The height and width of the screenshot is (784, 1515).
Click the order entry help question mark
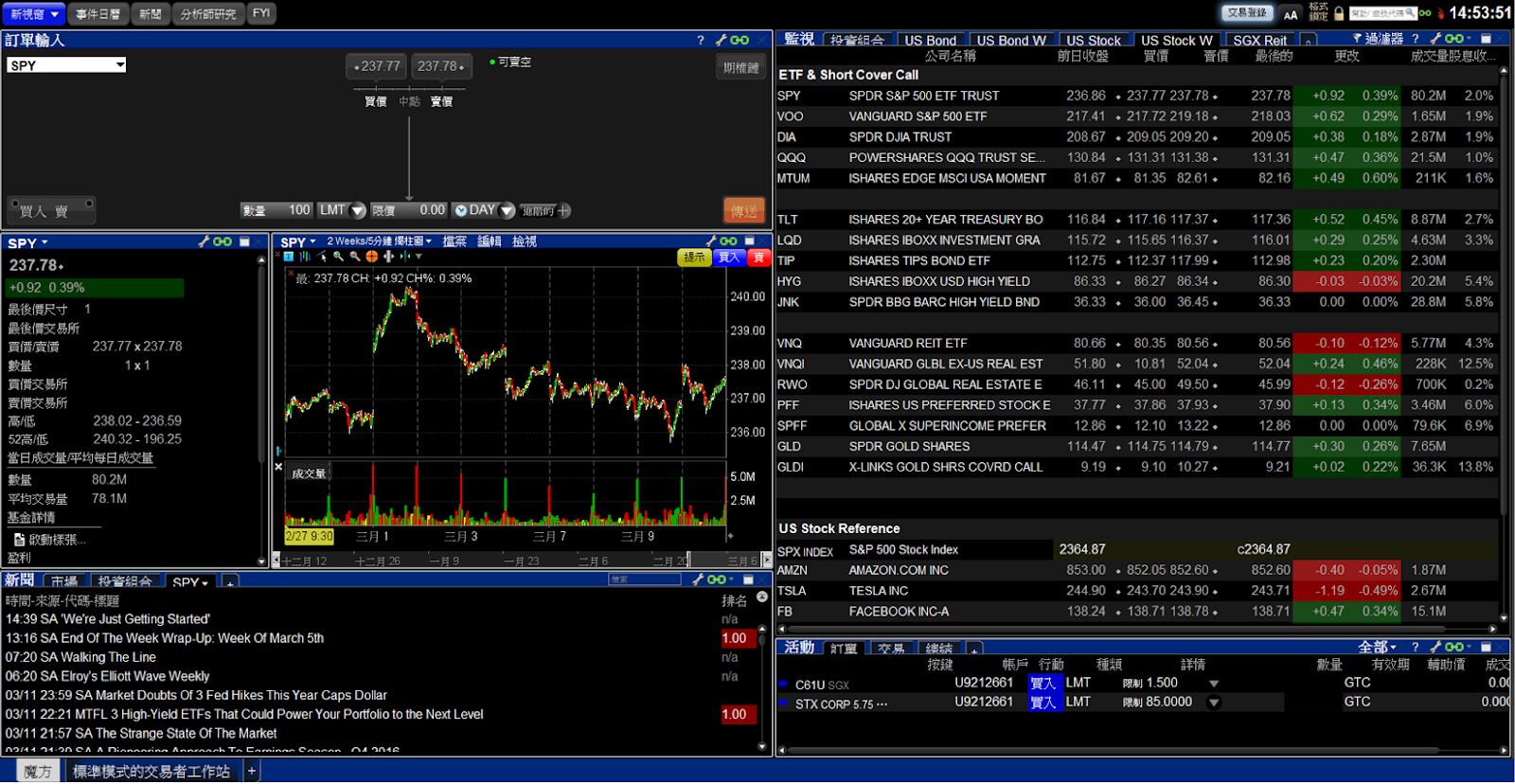[x=701, y=40]
